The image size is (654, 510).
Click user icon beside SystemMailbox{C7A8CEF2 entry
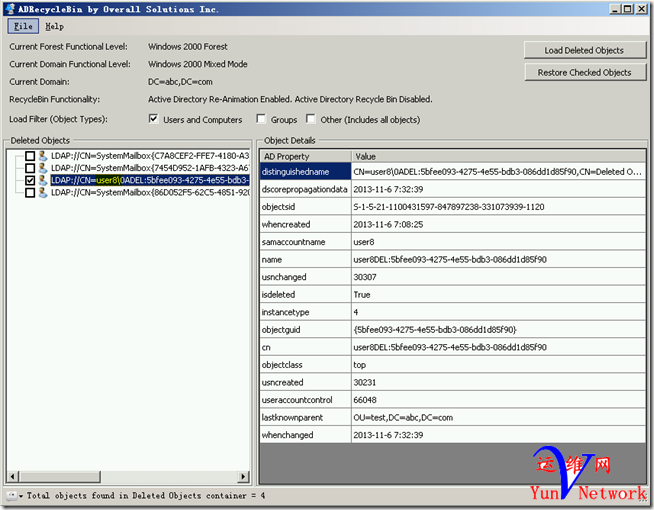(43, 156)
